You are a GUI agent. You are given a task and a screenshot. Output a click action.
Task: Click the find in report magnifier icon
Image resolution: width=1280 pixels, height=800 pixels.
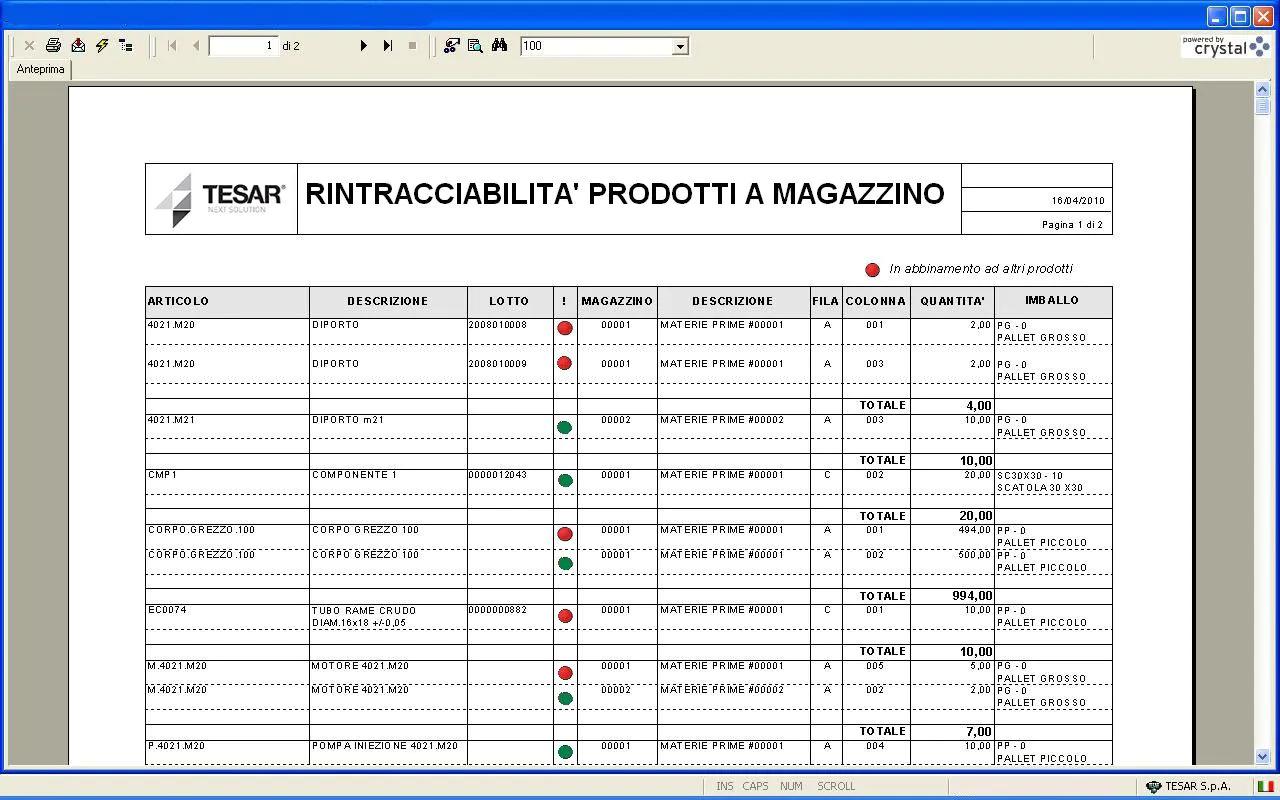(475, 46)
